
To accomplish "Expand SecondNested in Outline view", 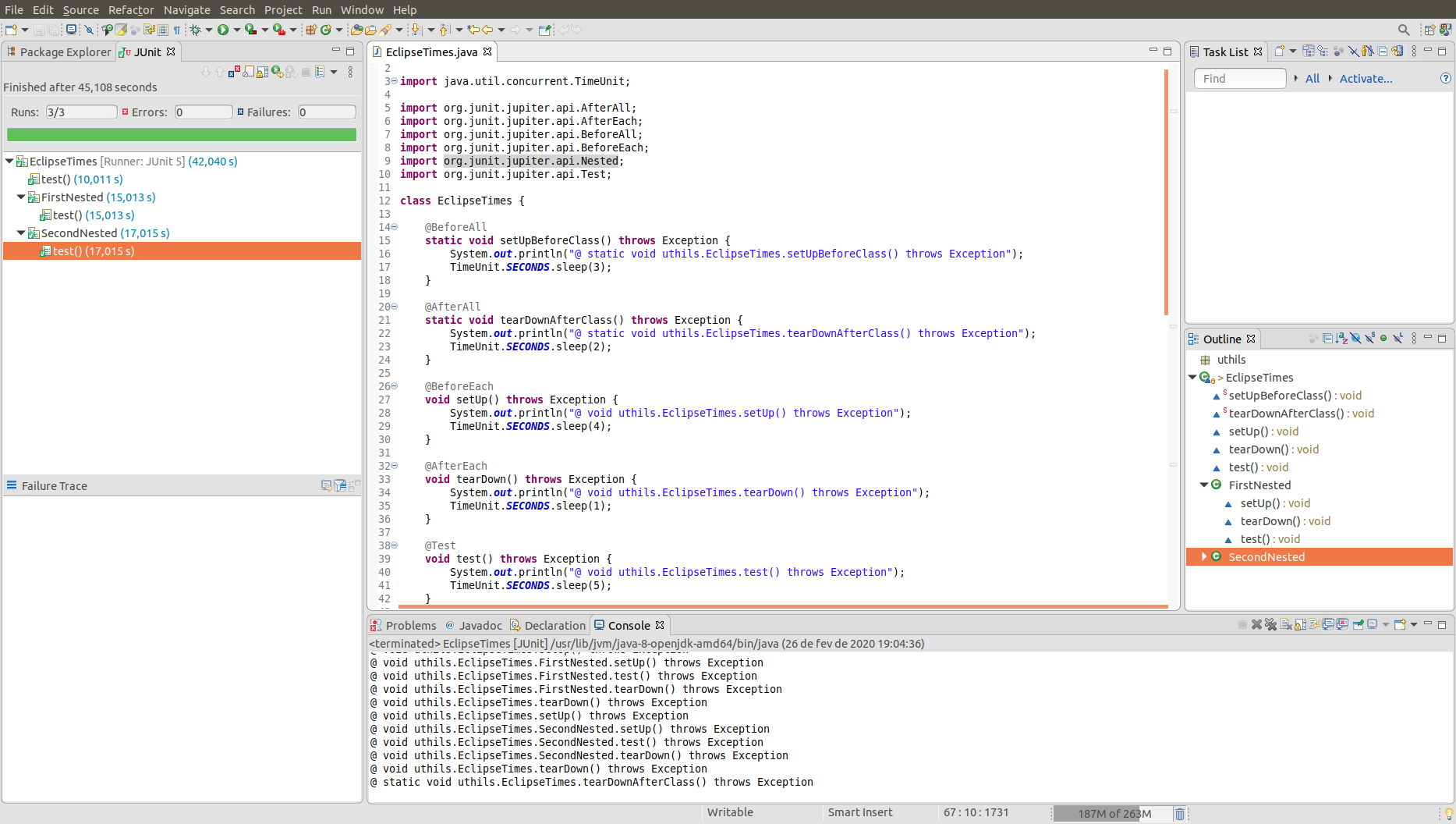I will pos(1204,556).
